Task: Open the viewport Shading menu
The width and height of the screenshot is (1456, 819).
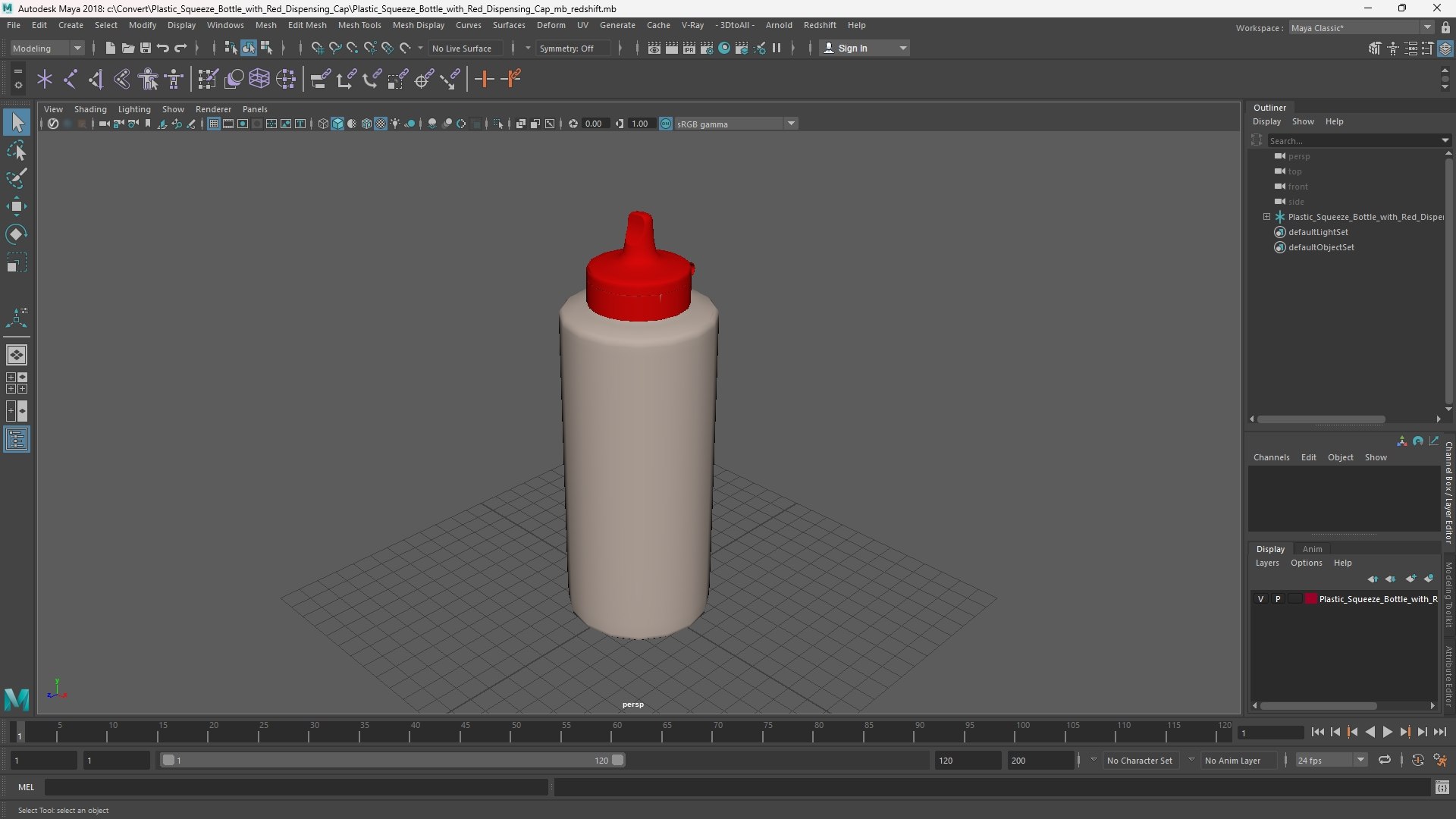Action: (90, 109)
